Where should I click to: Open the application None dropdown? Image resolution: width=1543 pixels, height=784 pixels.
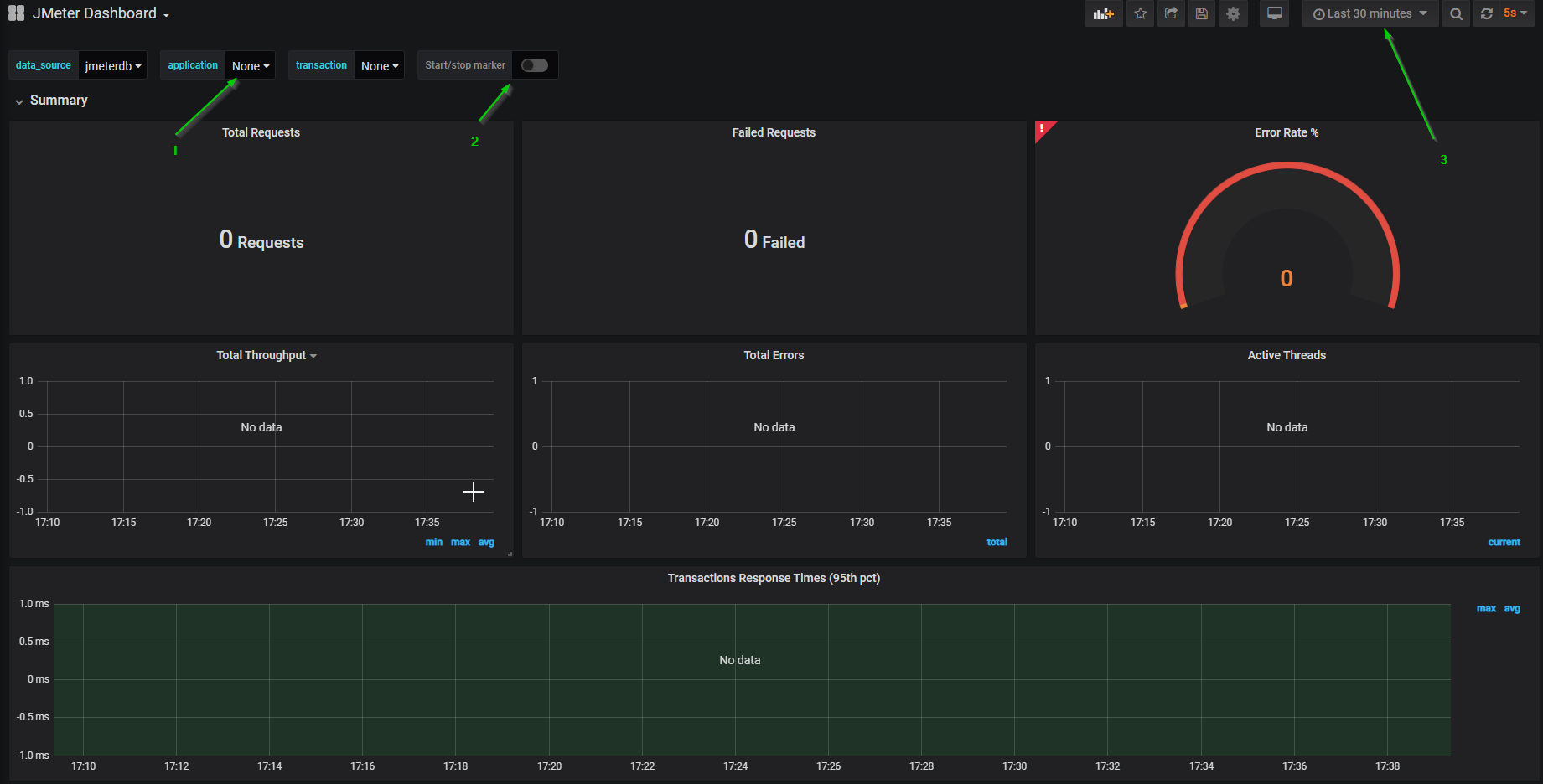point(251,65)
